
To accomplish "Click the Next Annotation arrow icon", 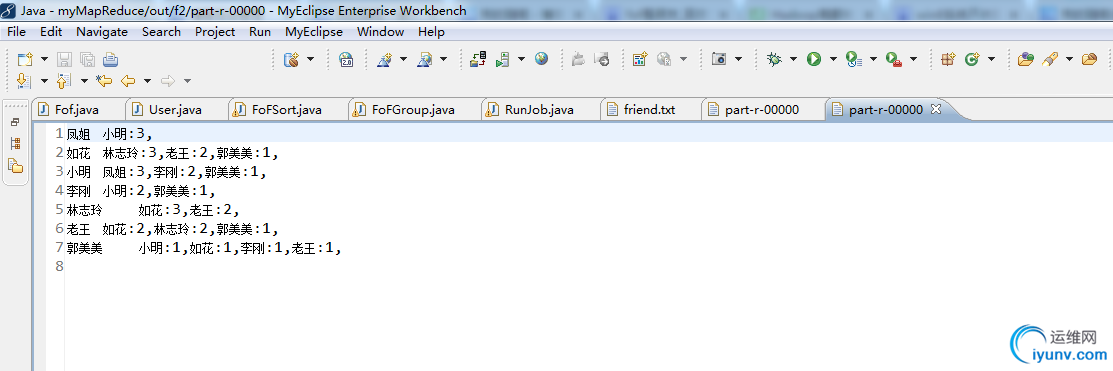I will point(24,80).
